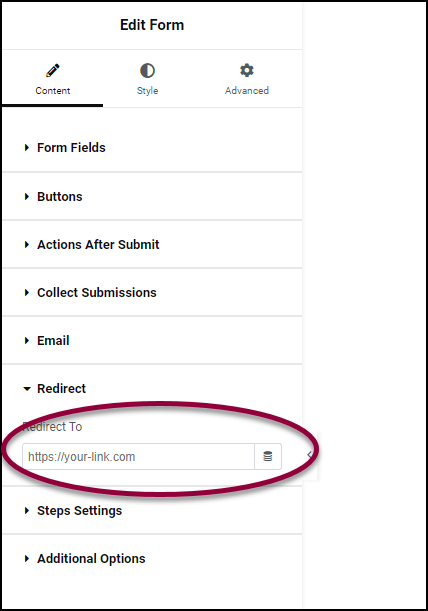Screen dimensions: 428x611
Task: Click the pencil Content icon
Action: point(53,71)
